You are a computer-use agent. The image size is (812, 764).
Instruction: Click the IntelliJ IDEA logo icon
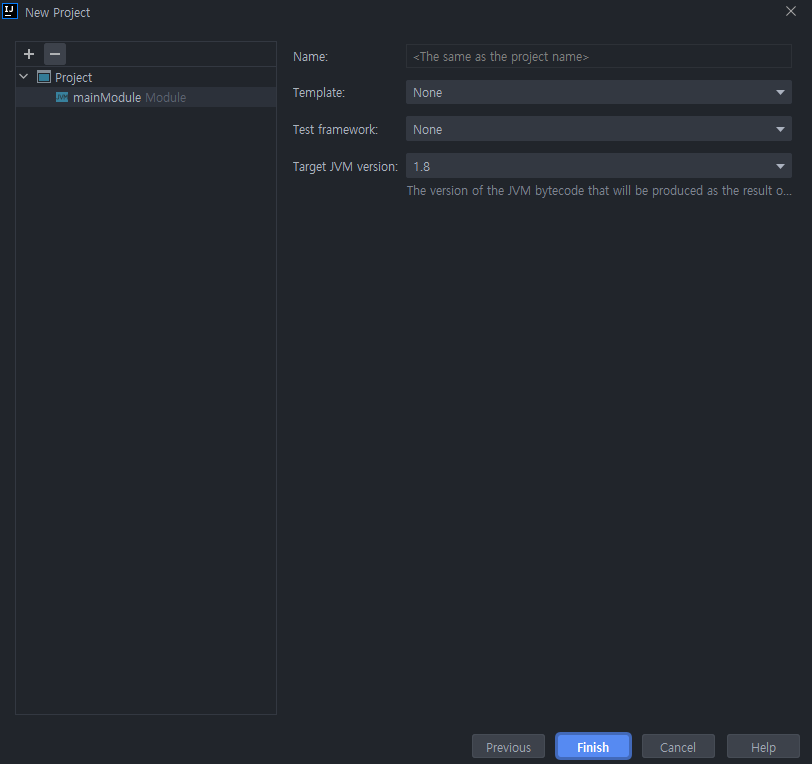pyautogui.click(x=10, y=11)
